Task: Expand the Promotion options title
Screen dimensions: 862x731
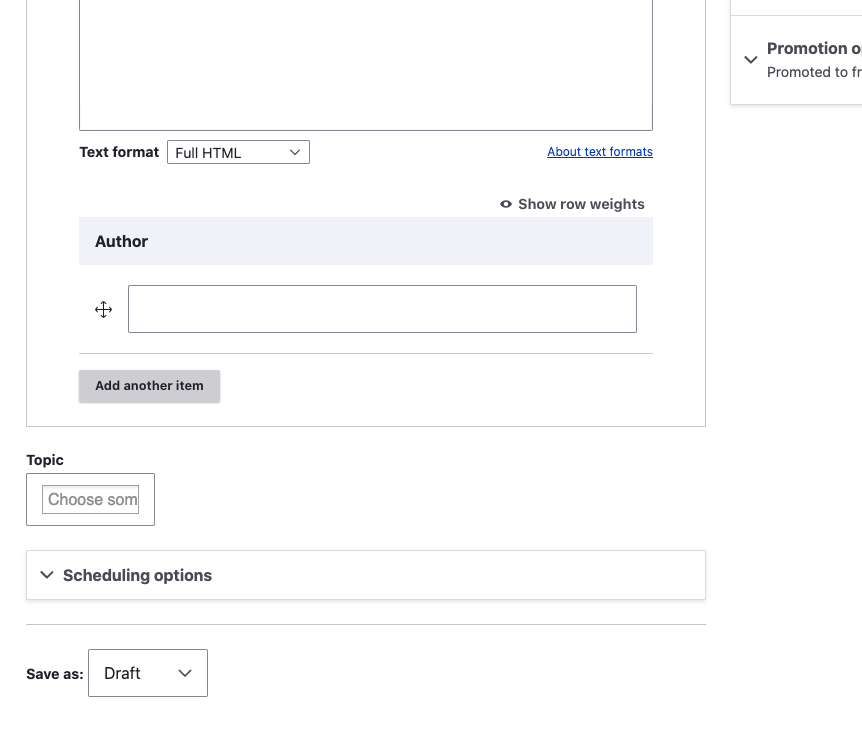Action: [813, 48]
